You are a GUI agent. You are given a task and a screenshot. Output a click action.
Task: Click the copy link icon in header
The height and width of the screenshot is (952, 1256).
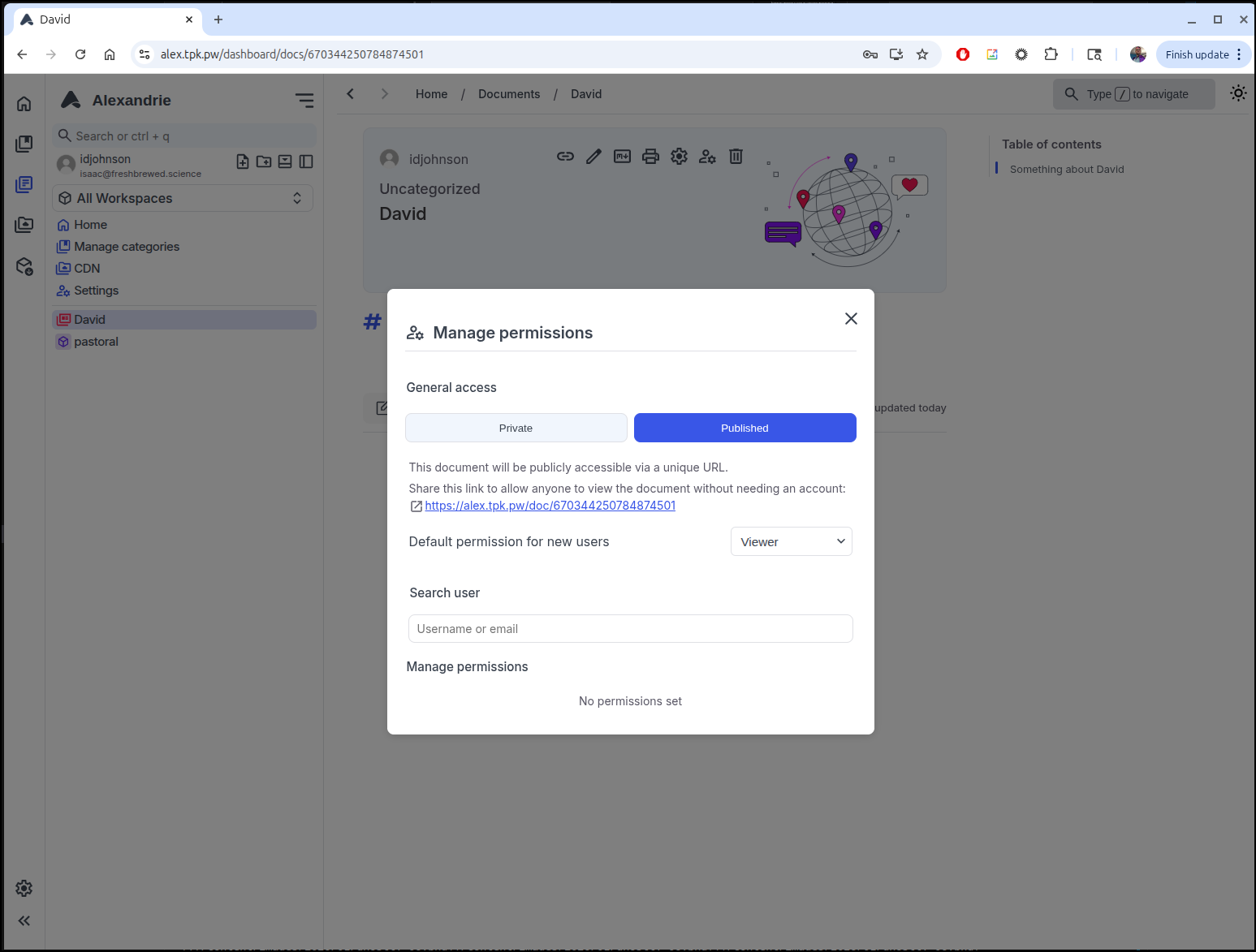click(565, 157)
